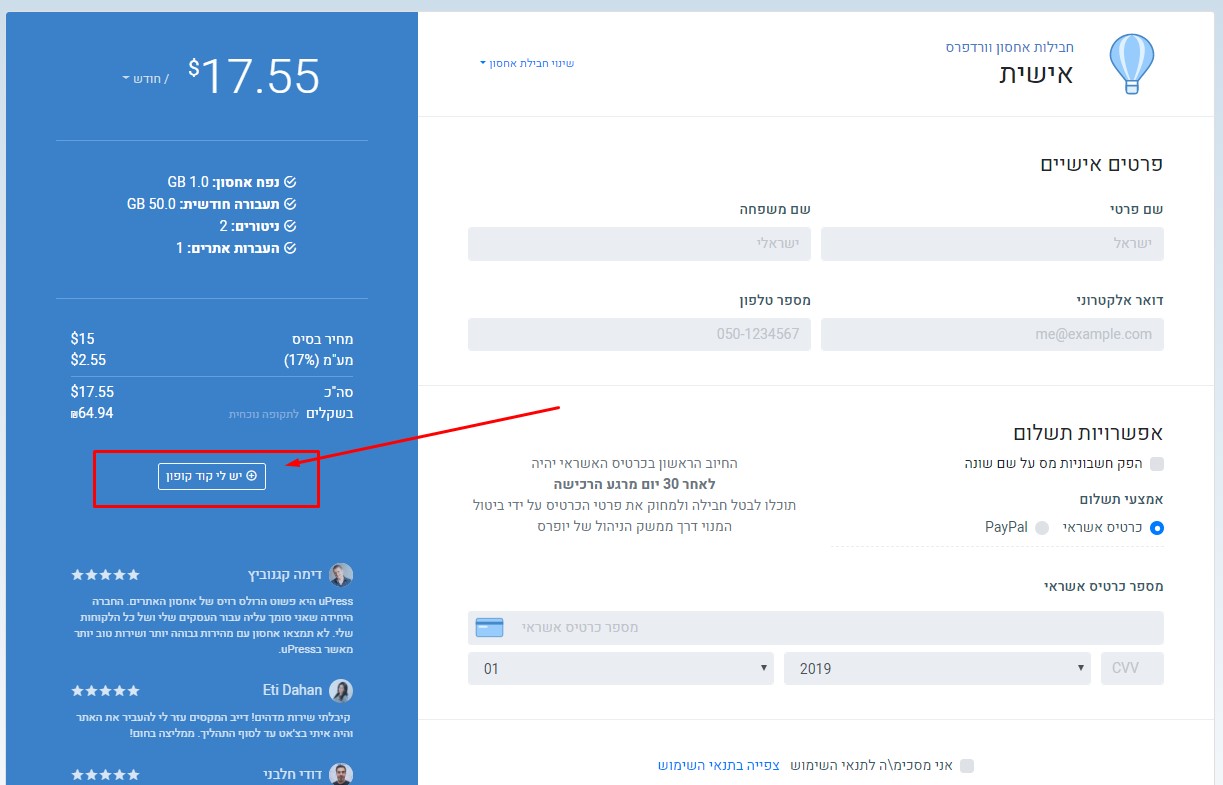The width and height of the screenshot is (1223, 785).
Task: Click the יש לי קוד קופון button
Action: 212,477
